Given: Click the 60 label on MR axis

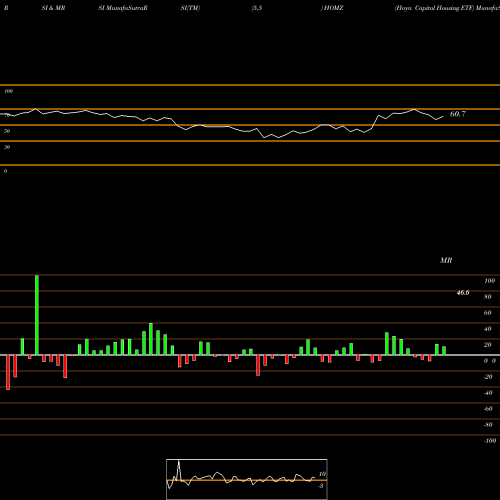Looking at the screenshot, I should (488, 313).
